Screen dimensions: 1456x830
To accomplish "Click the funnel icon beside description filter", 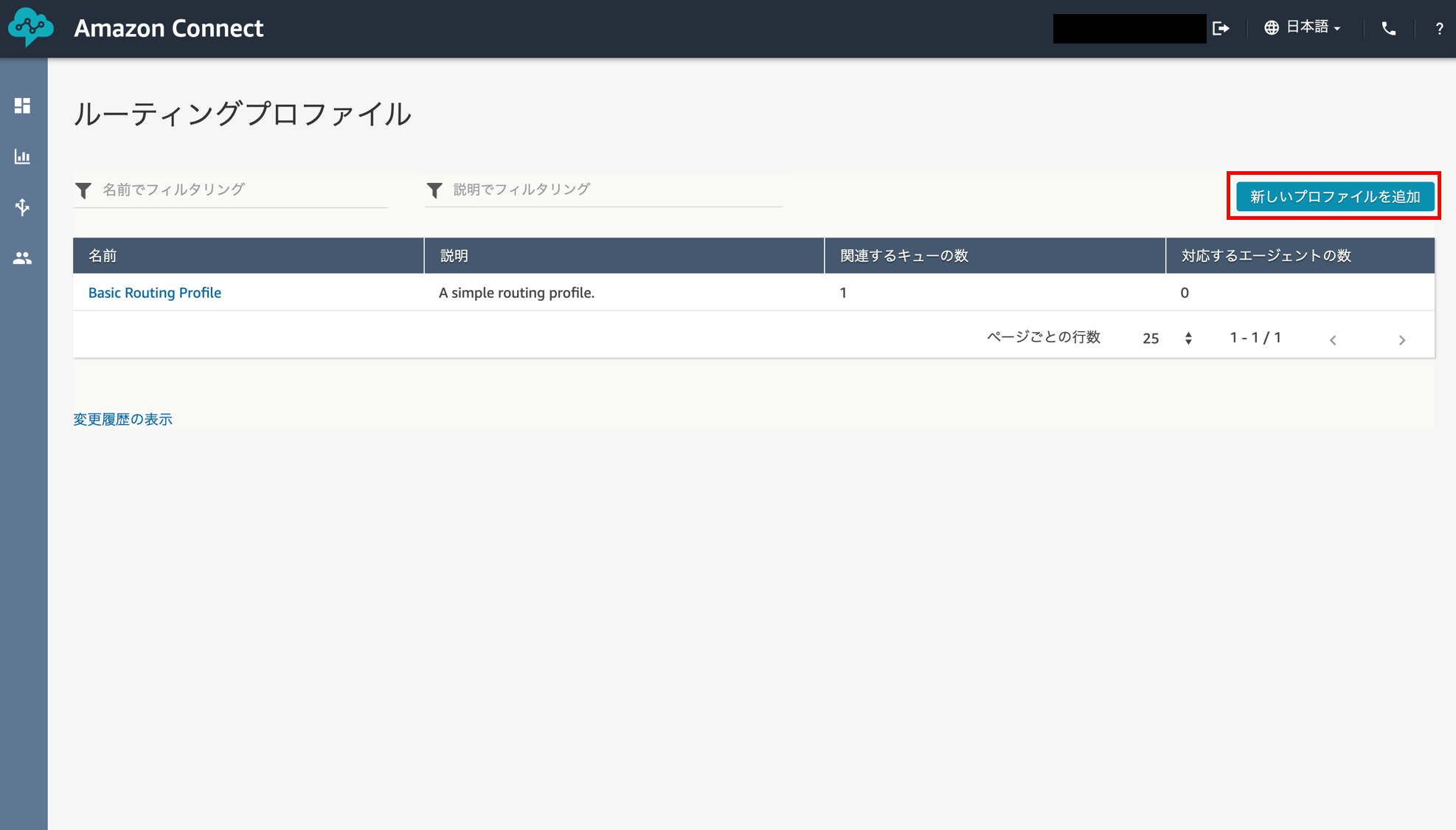I will click(434, 190).
